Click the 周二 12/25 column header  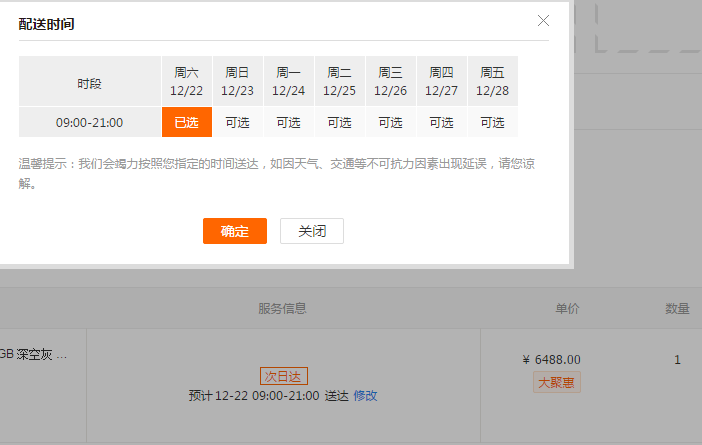point(339,81)
